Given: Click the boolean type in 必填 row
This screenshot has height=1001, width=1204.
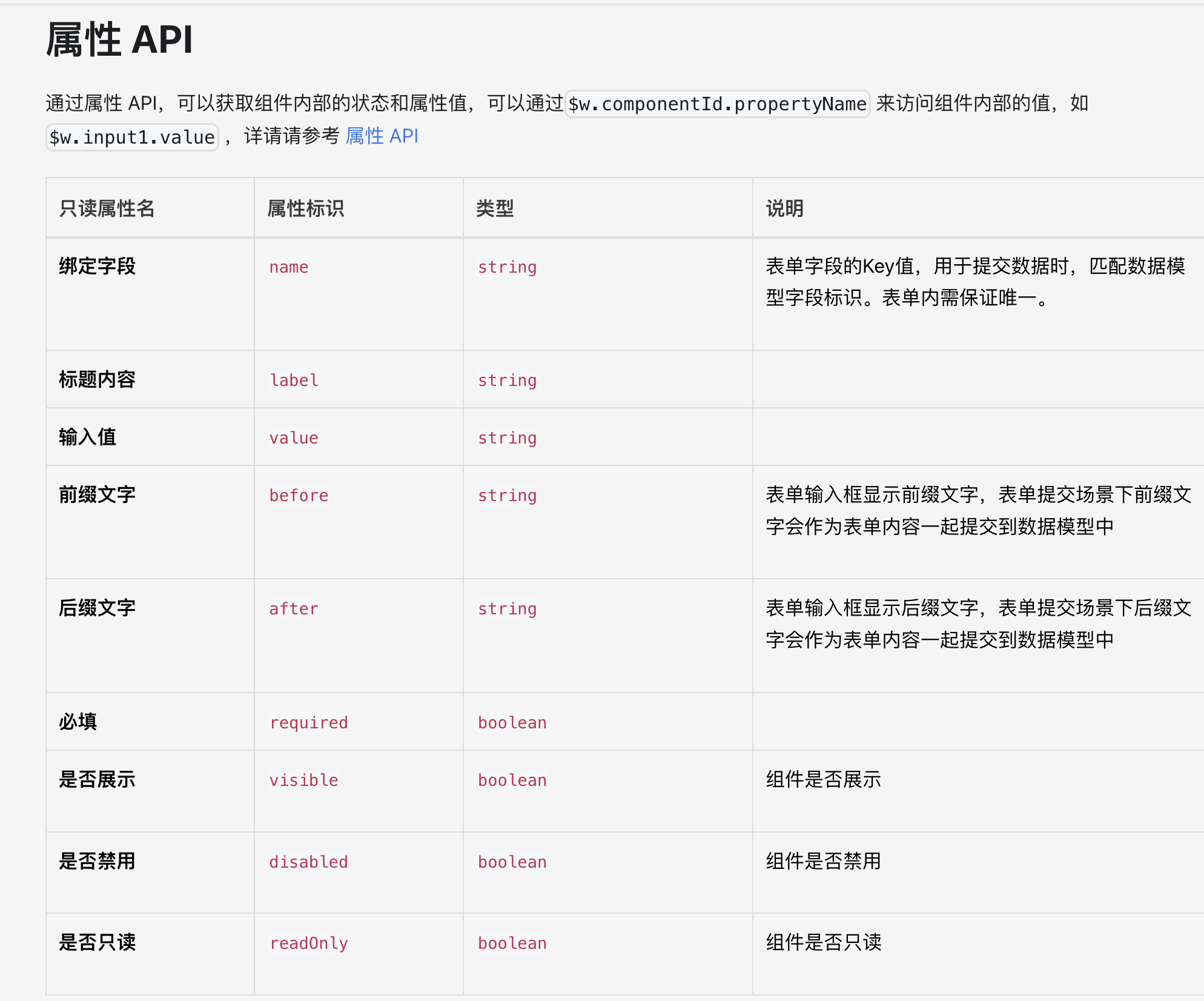Looking at the screenshot, I should click(512, 723).
